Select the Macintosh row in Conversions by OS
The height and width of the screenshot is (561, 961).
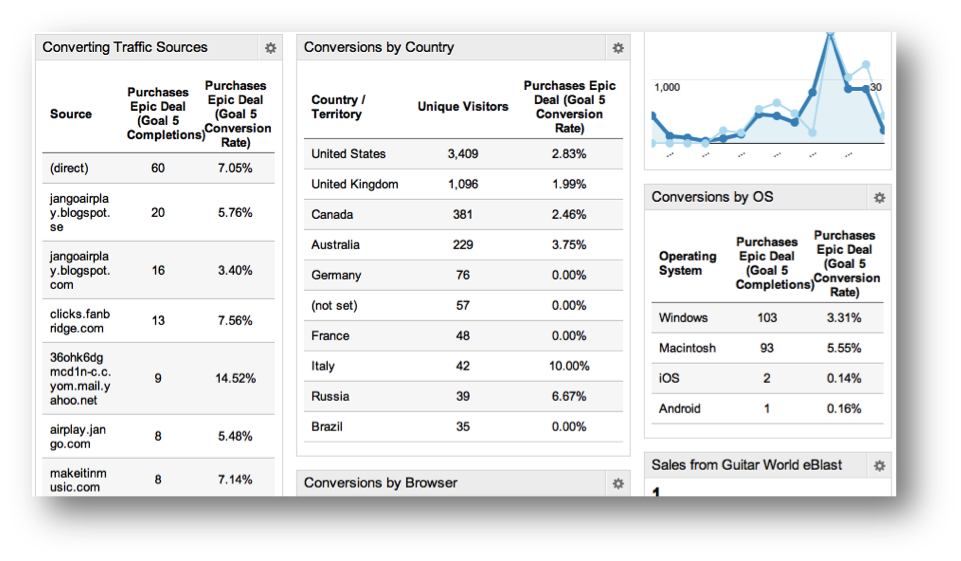click(687, 348)
